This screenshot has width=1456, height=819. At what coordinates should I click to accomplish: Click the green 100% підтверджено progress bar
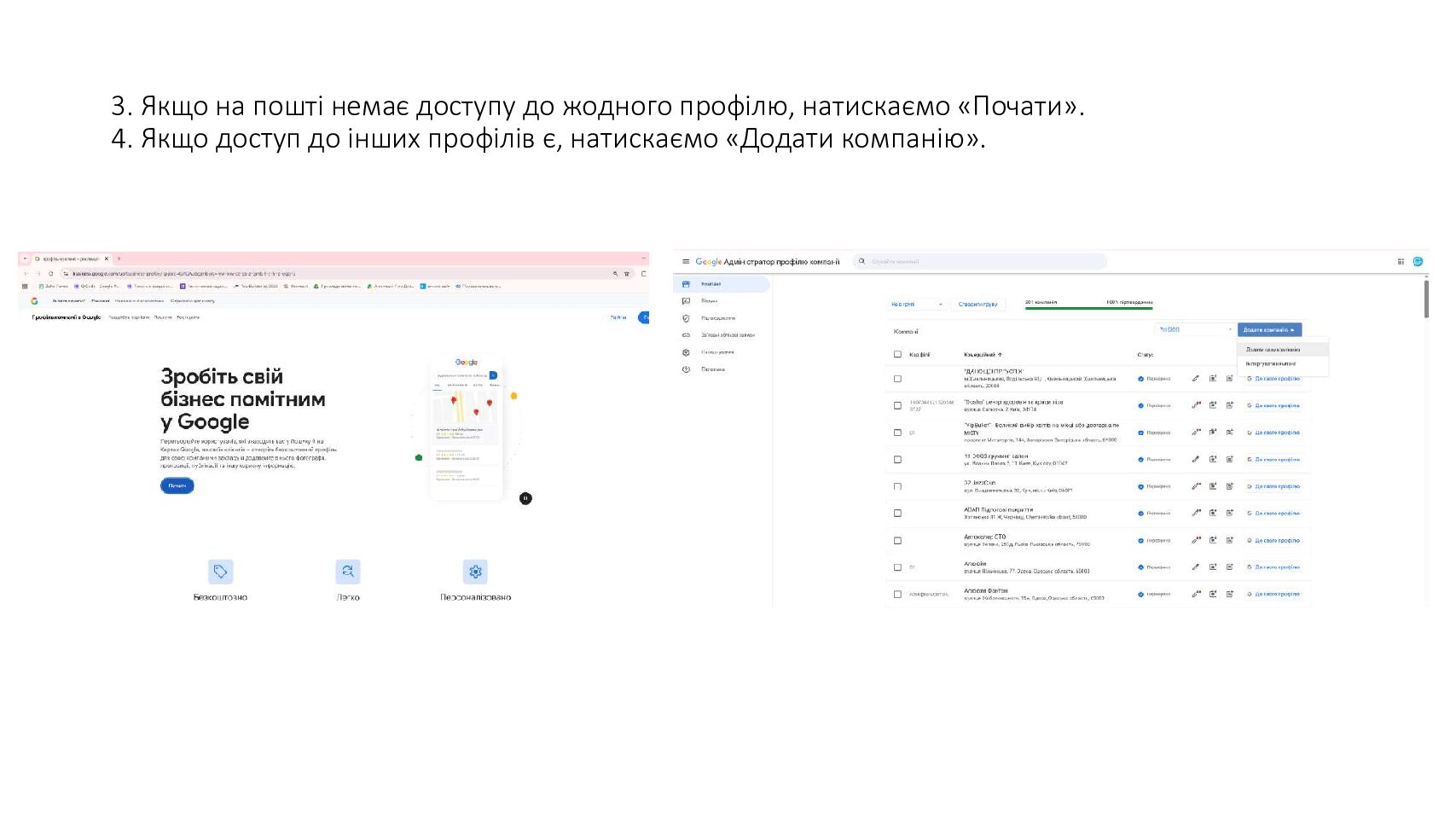click(1088, 308)
